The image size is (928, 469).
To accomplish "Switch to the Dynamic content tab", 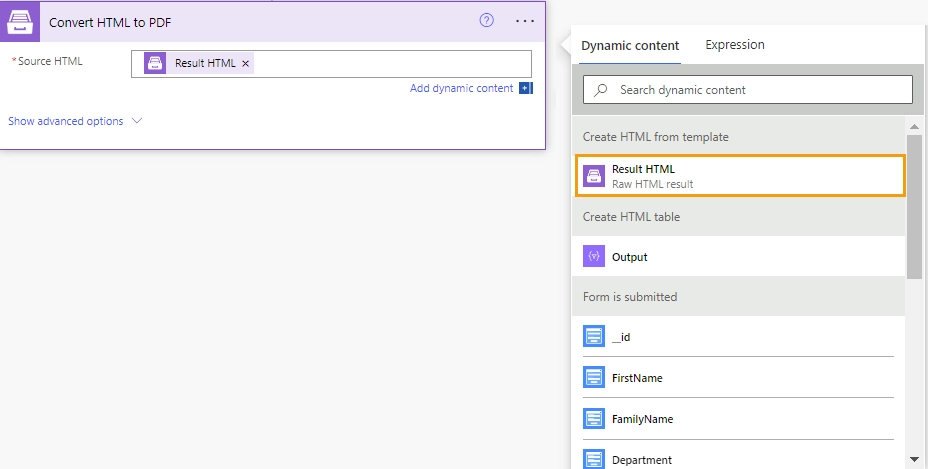I will tap(630, 46).
